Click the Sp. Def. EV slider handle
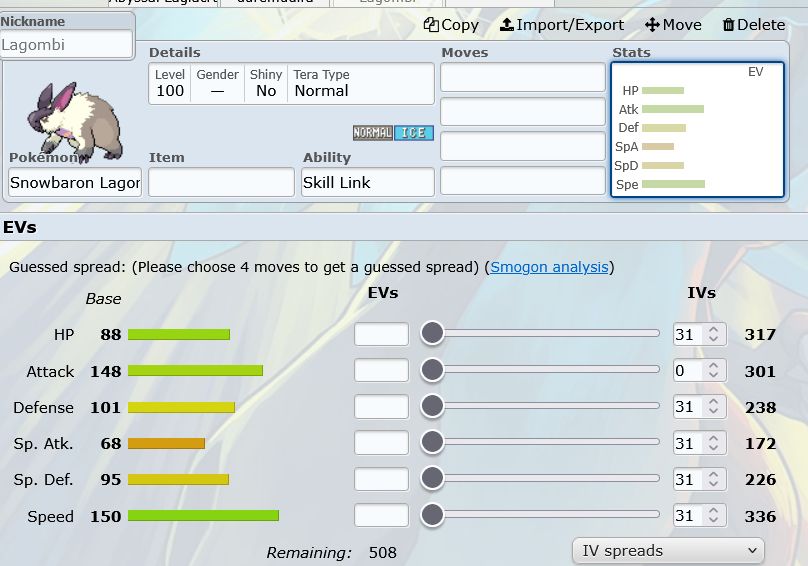 click(x=432, y=478)
